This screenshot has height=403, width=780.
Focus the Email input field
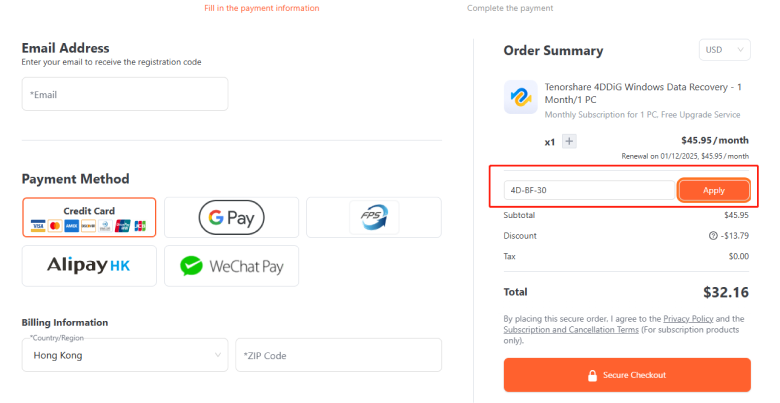point(125,95)
